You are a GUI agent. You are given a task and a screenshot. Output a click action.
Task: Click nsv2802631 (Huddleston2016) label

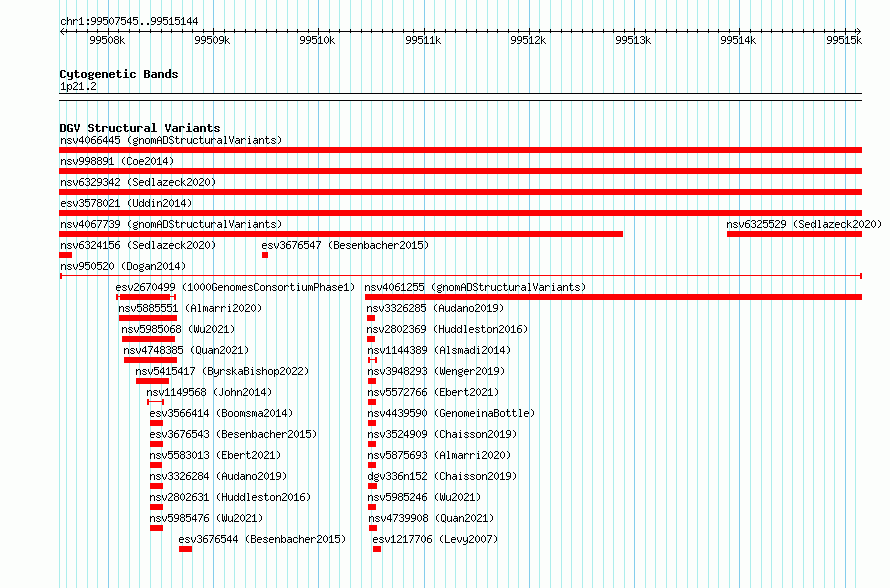[230, 497]
